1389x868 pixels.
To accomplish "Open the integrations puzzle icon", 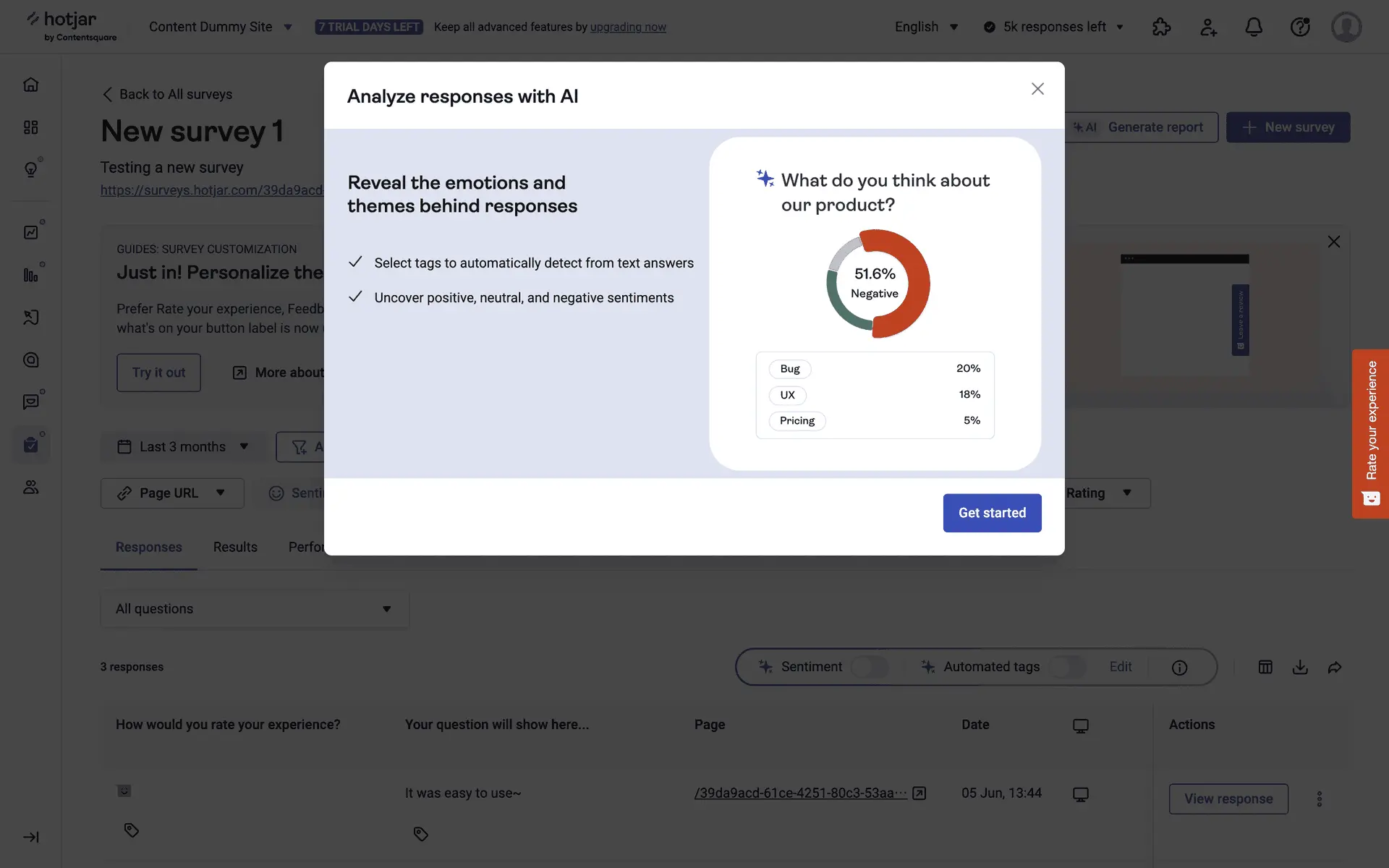I will [x=1161, y=27].
